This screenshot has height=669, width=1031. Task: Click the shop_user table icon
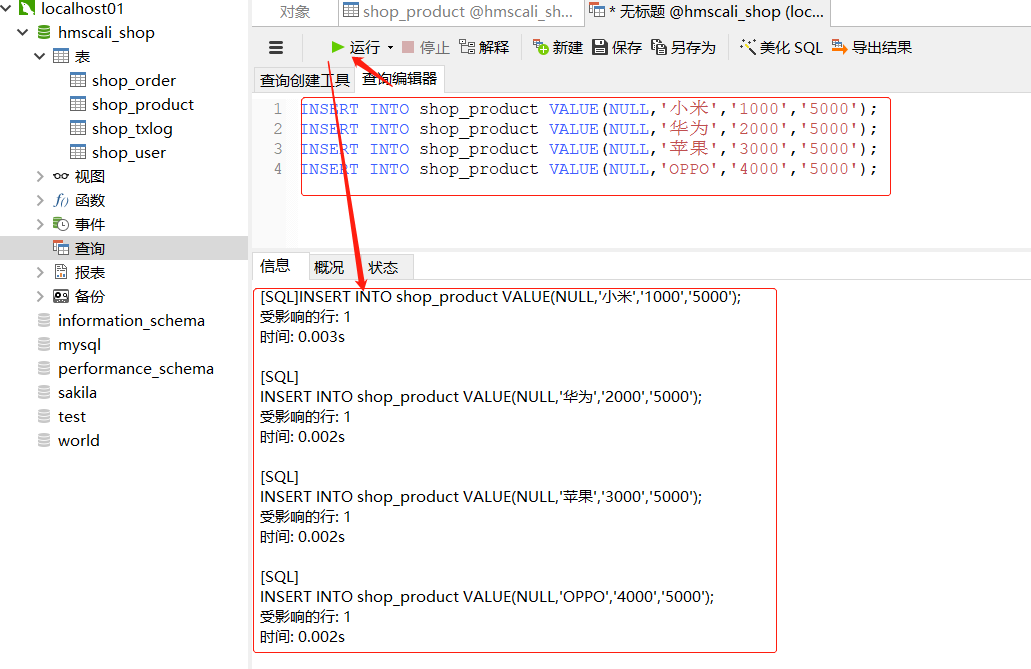78,152
